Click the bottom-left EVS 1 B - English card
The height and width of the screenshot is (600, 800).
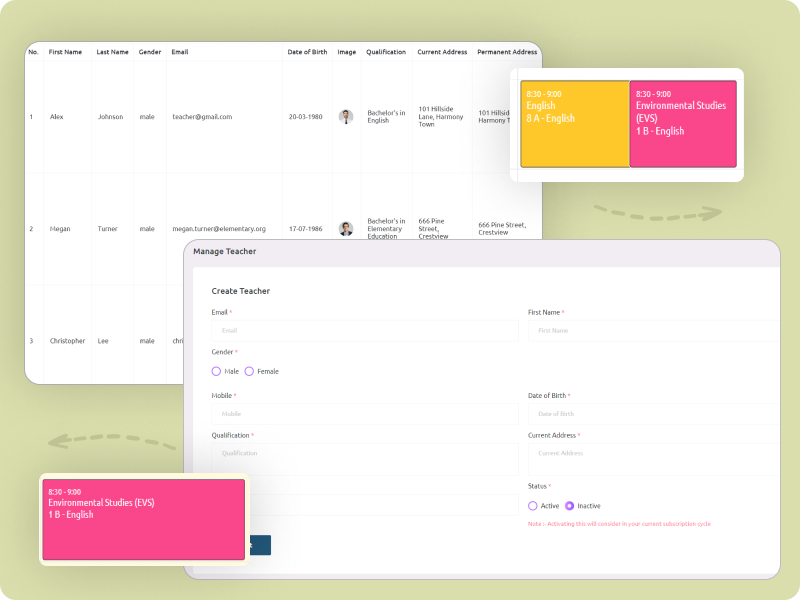[143, 518]
